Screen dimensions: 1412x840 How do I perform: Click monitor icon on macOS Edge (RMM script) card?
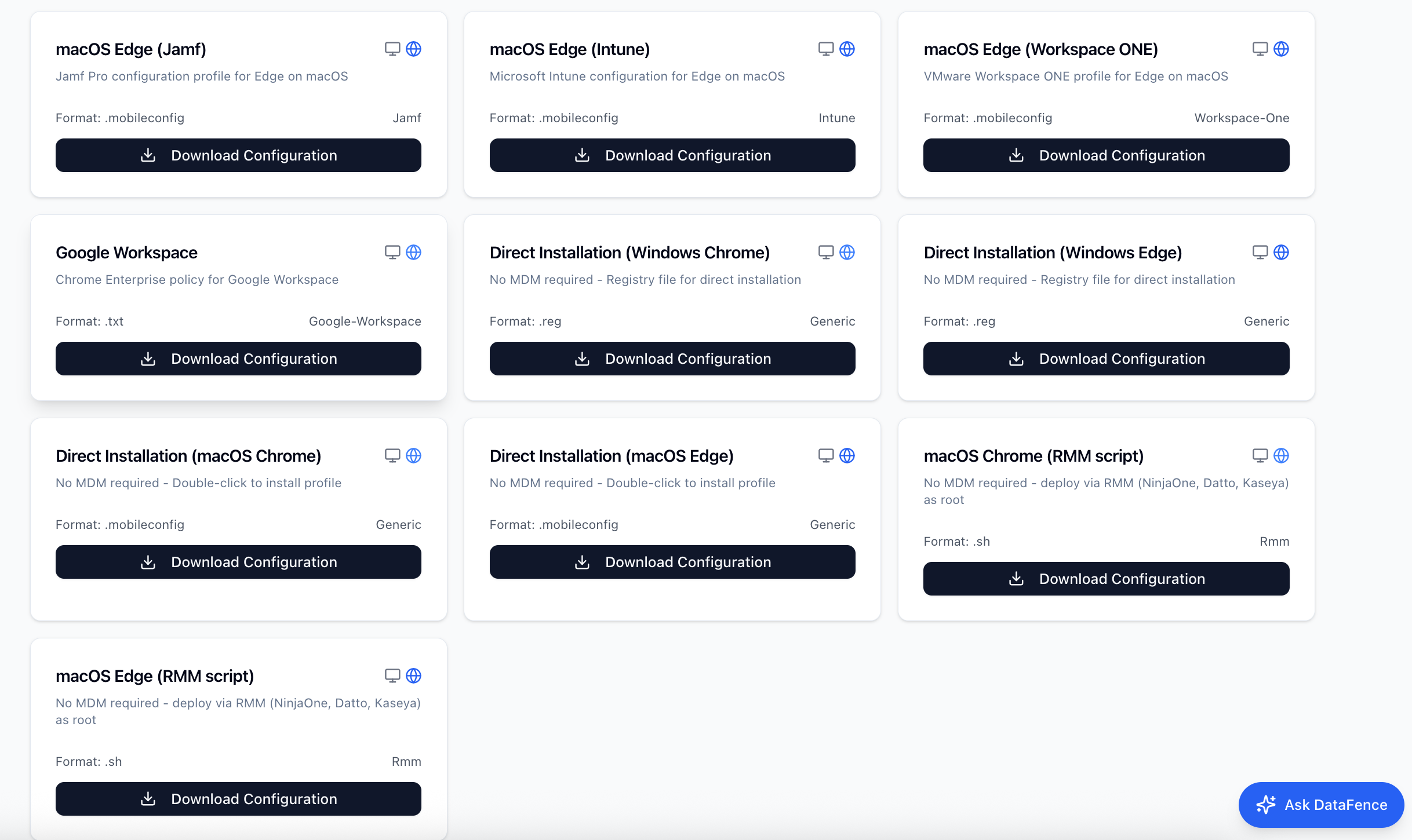392,676
